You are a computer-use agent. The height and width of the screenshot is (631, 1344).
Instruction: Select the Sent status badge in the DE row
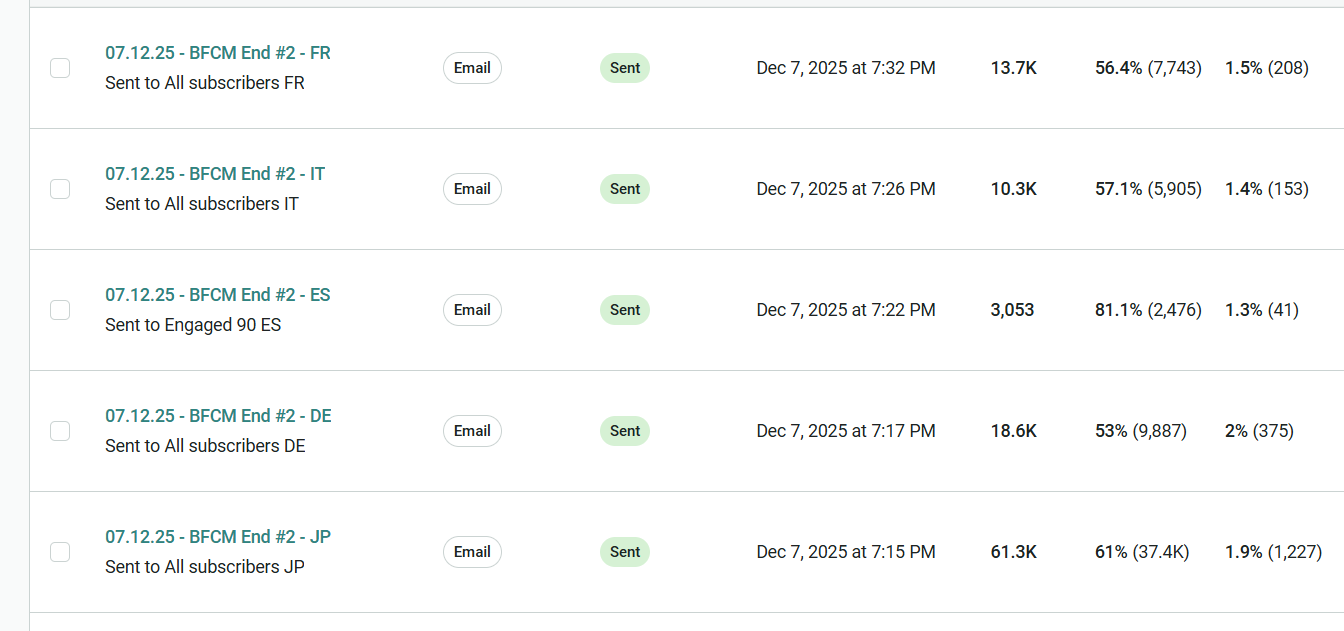[x=625, y=431]
